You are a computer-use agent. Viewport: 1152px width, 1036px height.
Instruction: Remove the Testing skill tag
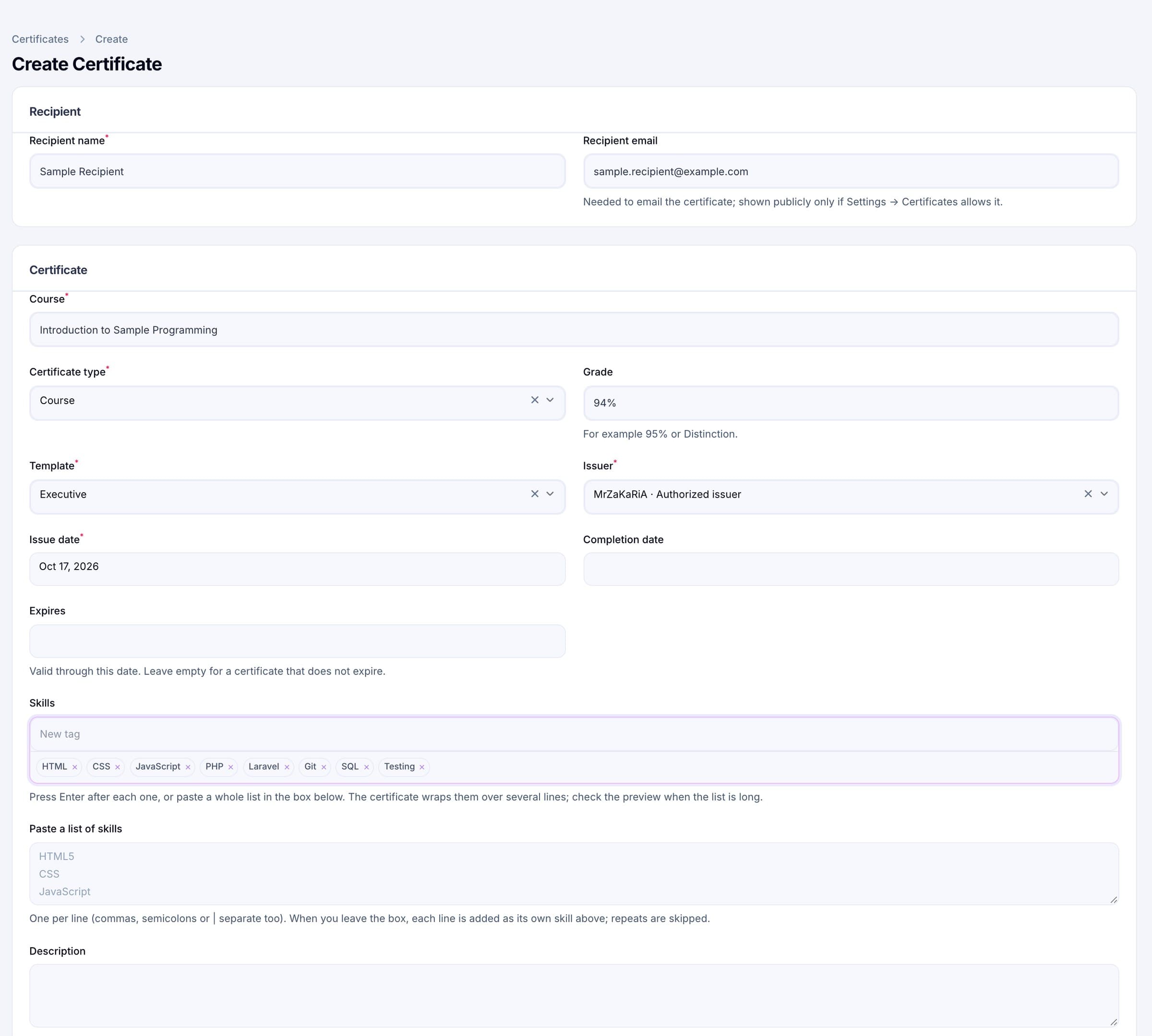(x=422, y=767)
